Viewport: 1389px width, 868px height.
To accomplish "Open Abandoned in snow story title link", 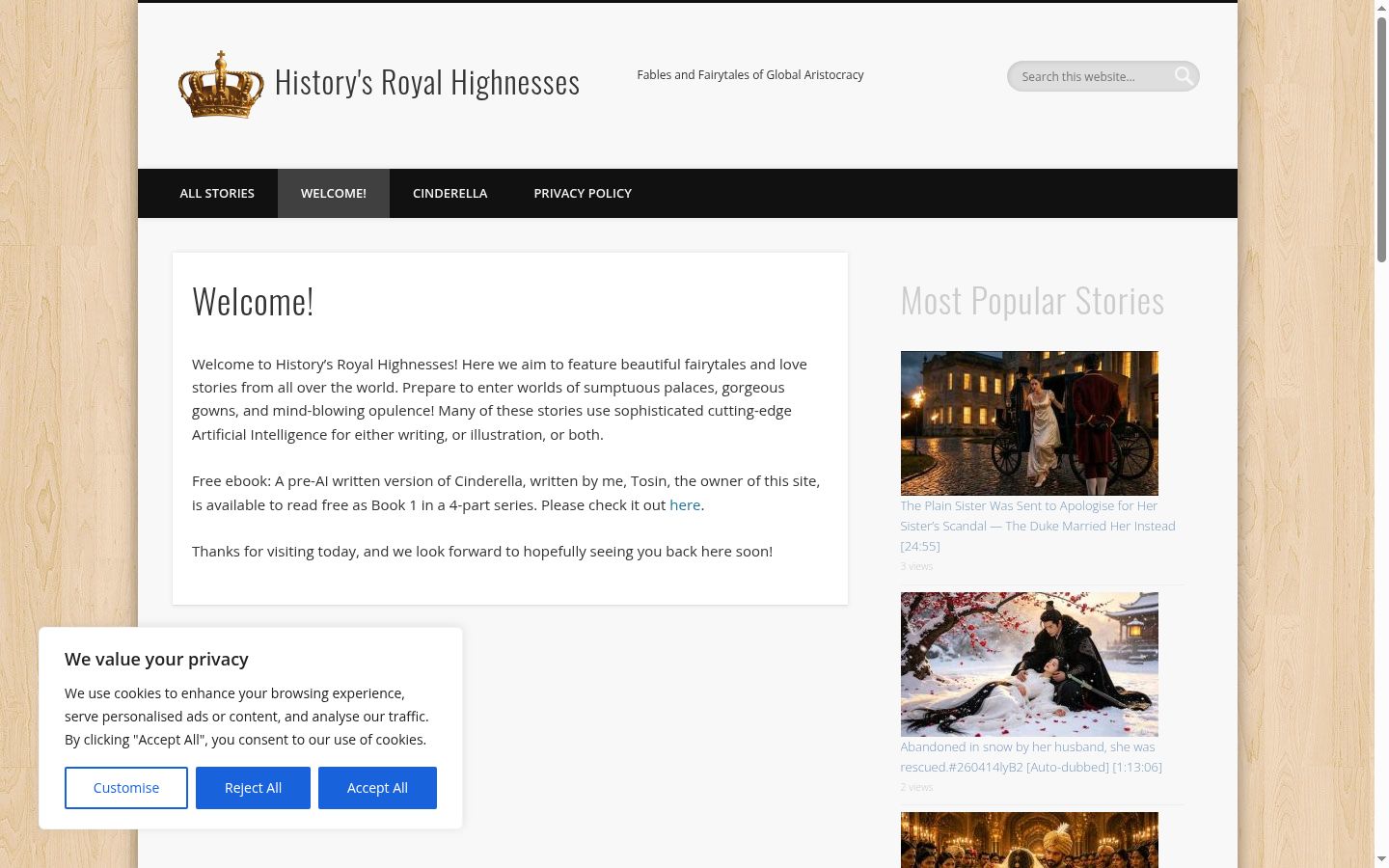I will (1031, 757).
